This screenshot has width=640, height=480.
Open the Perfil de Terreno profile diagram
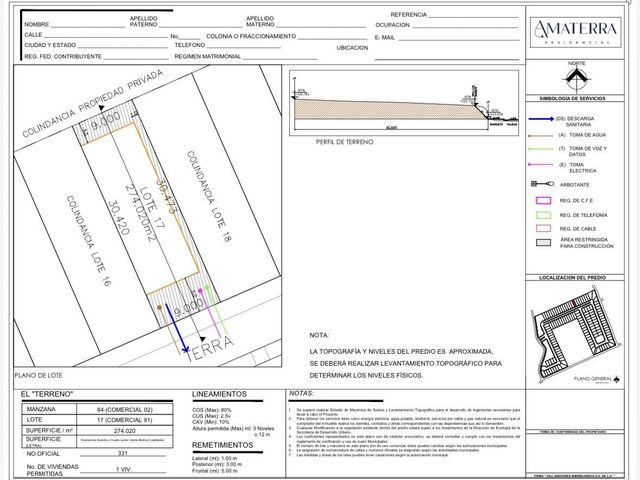tap(404, 103)
